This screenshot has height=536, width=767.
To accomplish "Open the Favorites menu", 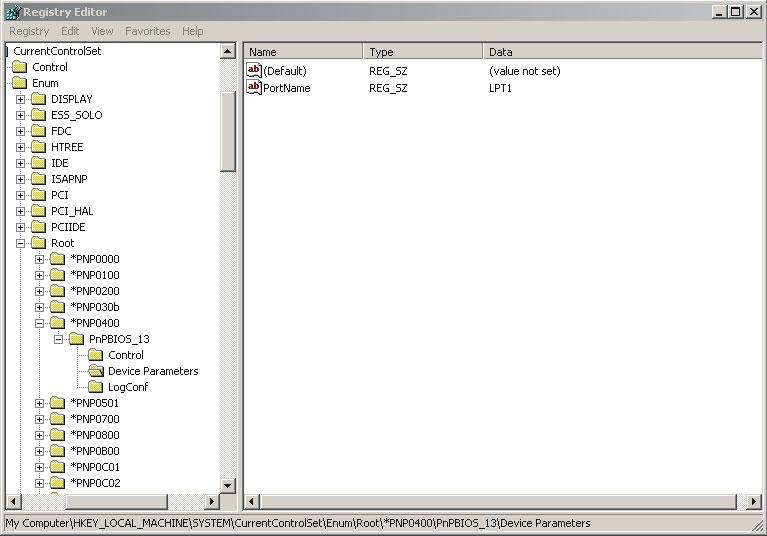I will [x=148, y=31].
